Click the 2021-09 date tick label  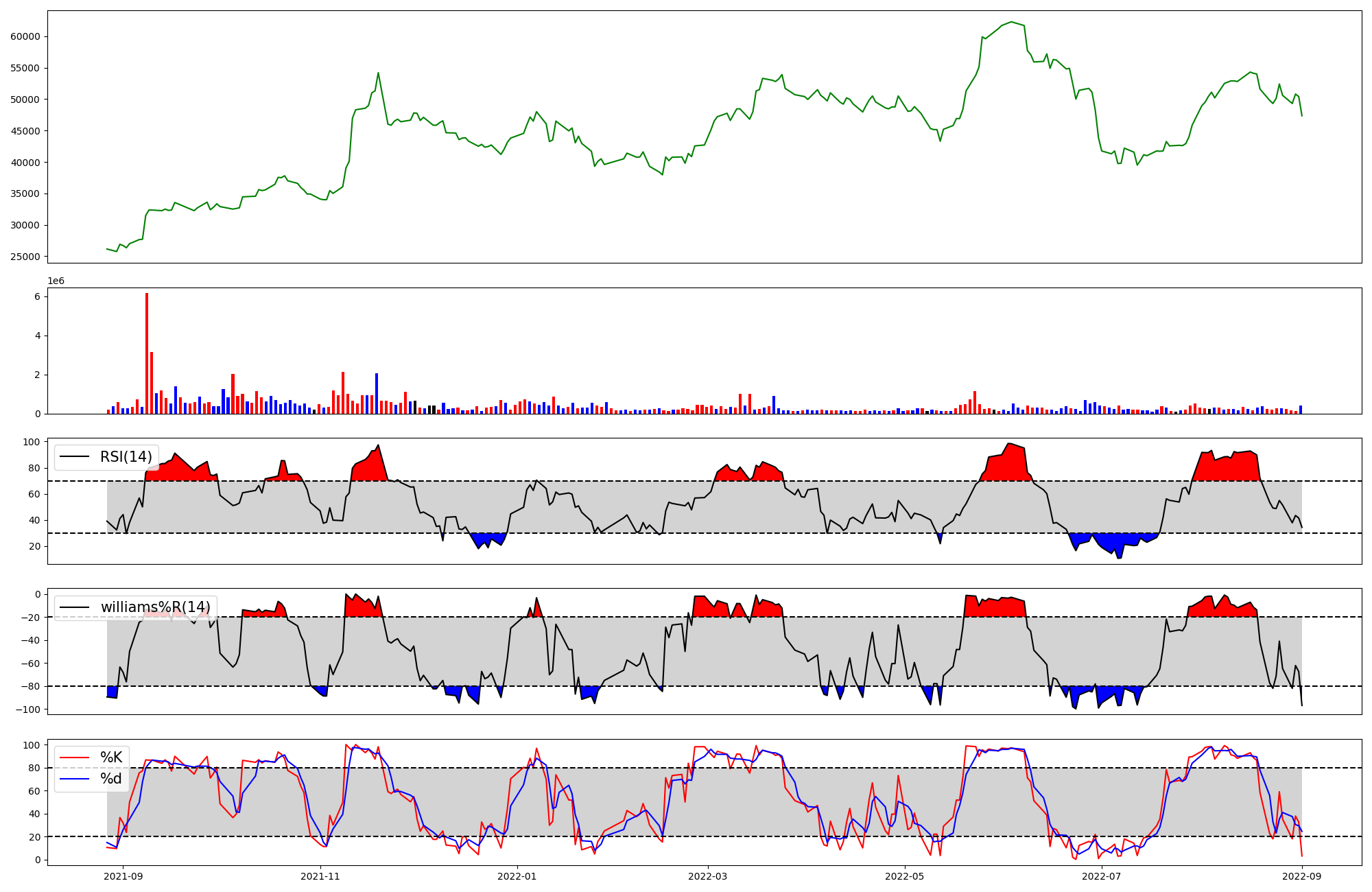(123, 876)
